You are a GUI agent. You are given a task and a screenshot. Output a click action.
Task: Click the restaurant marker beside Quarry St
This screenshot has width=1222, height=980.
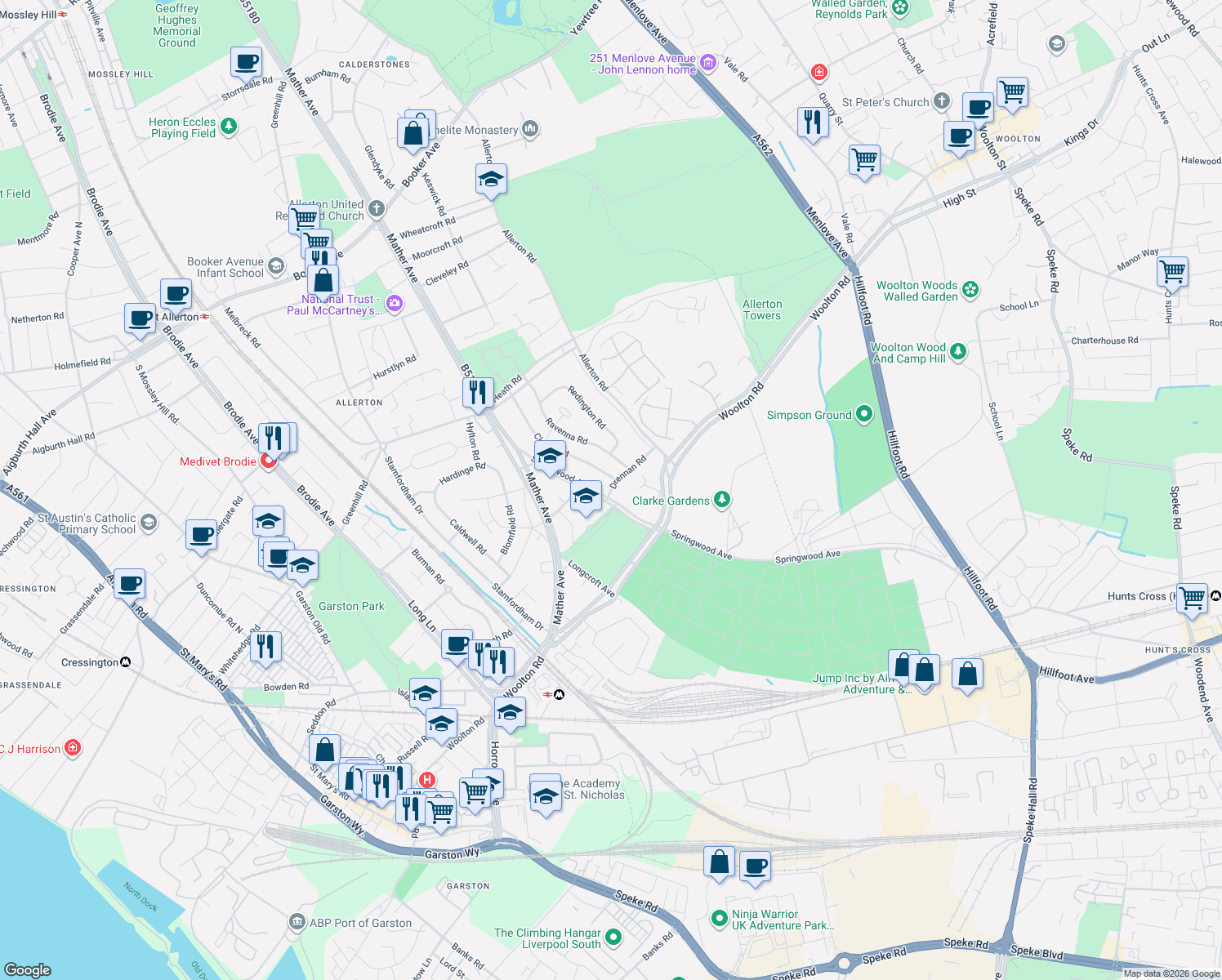(x=813, y=123)
